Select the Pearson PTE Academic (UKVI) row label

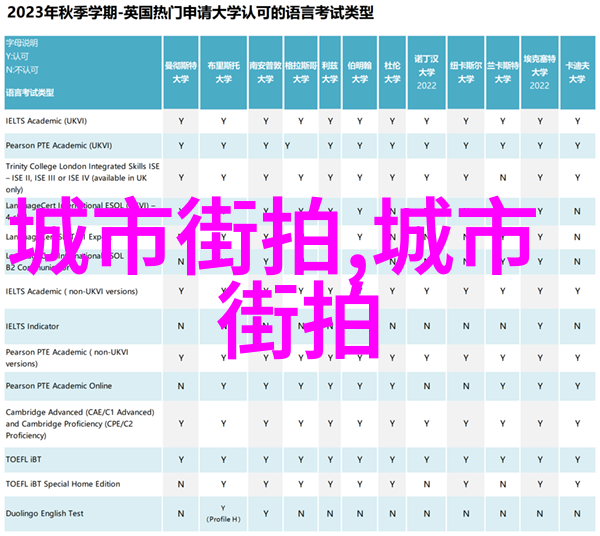59,145
